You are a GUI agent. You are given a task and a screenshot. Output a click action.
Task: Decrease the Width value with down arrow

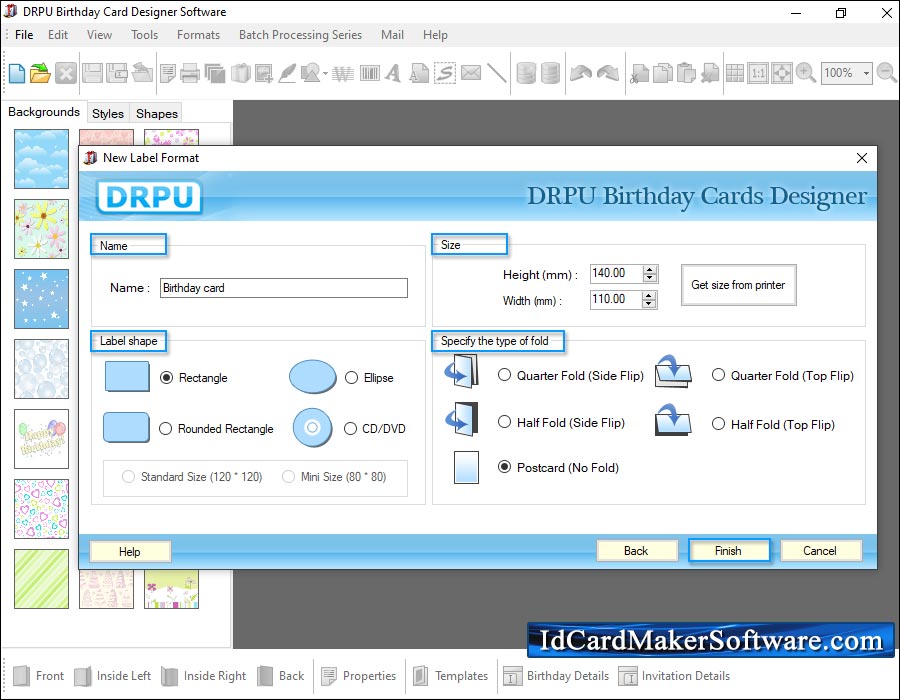[649, 304]
